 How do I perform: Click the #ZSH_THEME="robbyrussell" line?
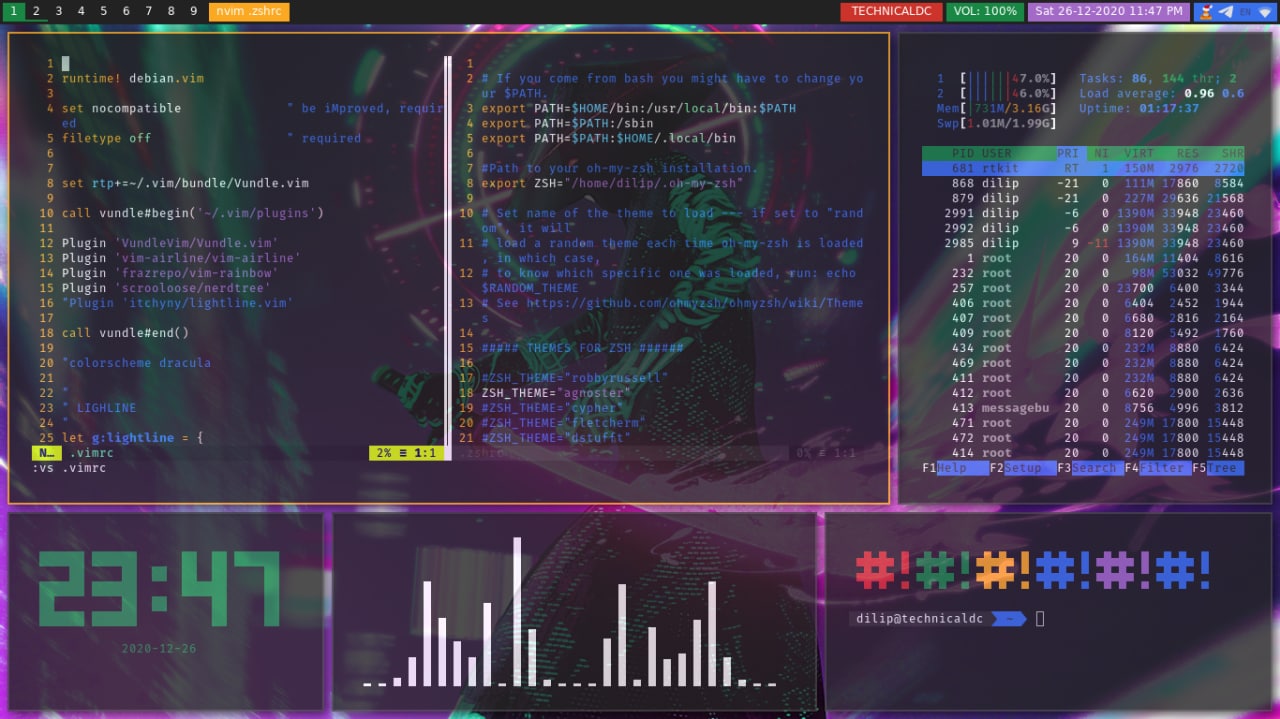coord(574,378)
